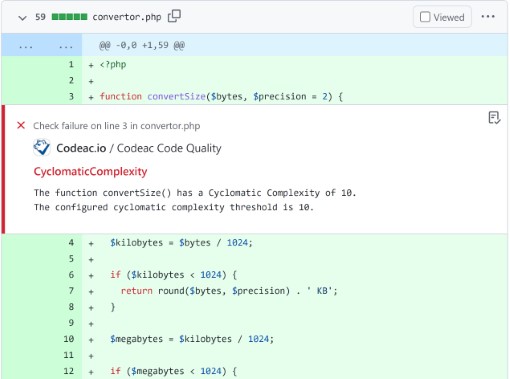Image resolution: width=510 pixels, height=379 pixels.
Task: Click the 'return round($bytes, $precision)' line
Action: [x=229, y=291]
